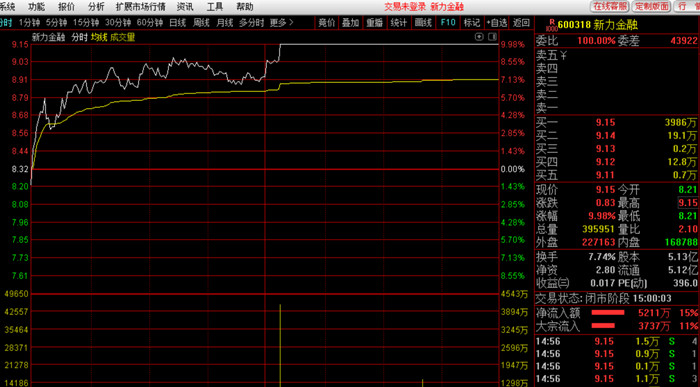
Task: Click the R 1000 badge icon
Action: click(x=552, y=25)
